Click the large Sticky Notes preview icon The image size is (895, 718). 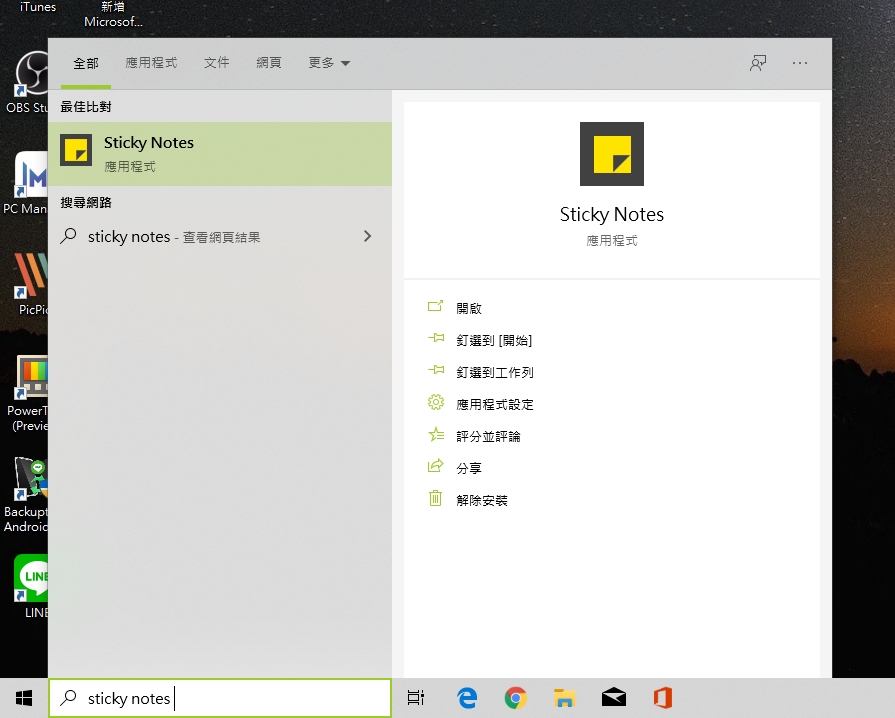click(x=611, y=154)
